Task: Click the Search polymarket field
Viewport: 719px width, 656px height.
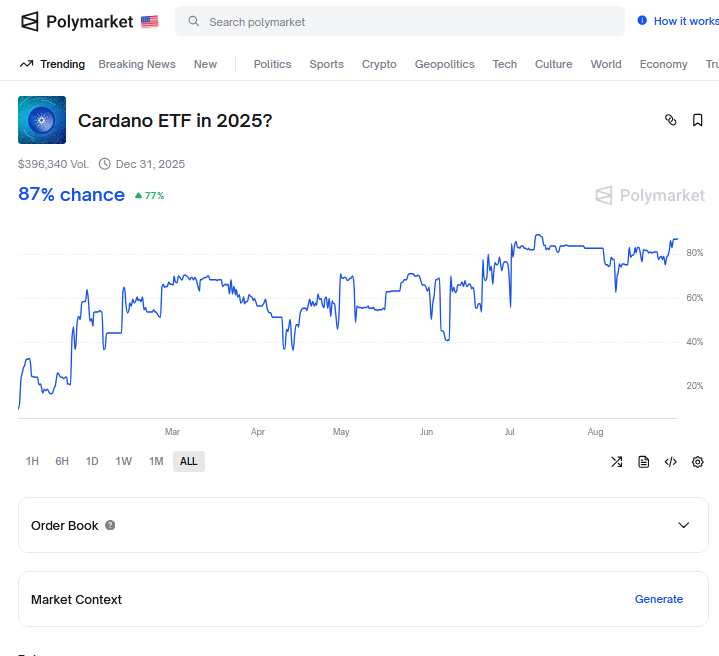Action: (400, 21)
